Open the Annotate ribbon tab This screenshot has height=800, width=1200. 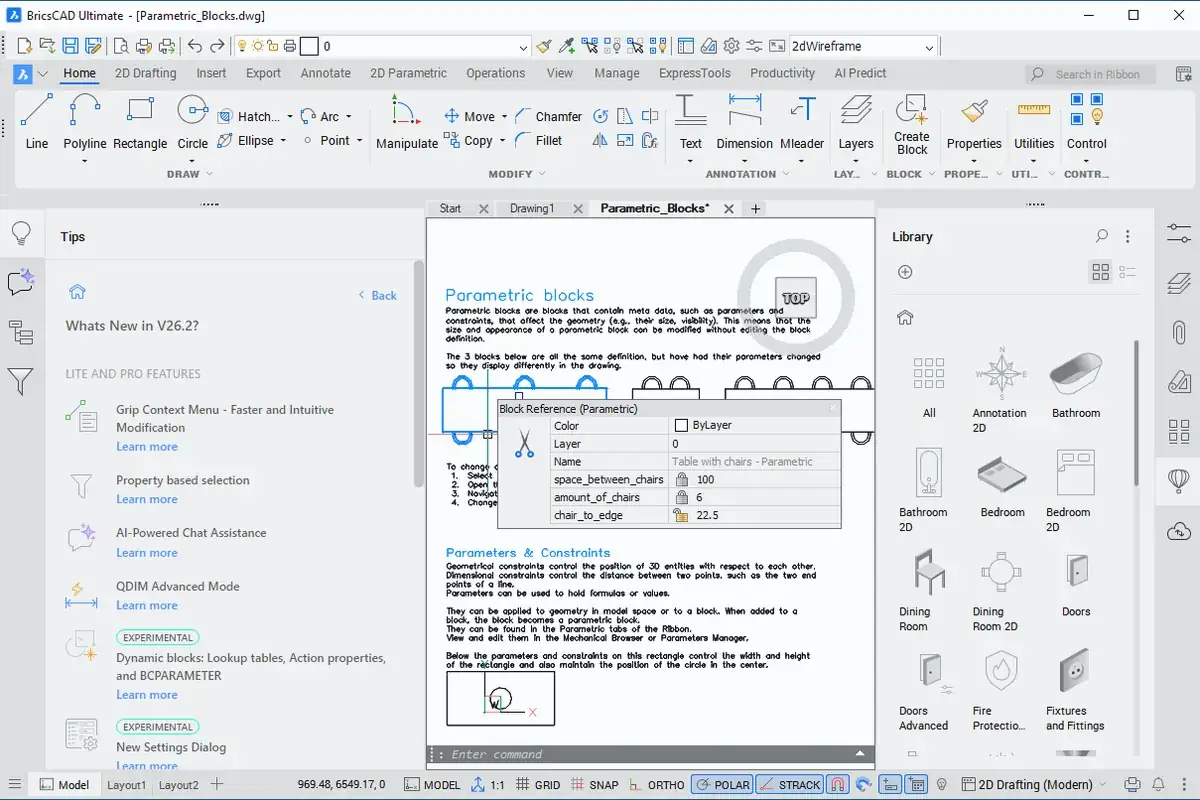326,73
